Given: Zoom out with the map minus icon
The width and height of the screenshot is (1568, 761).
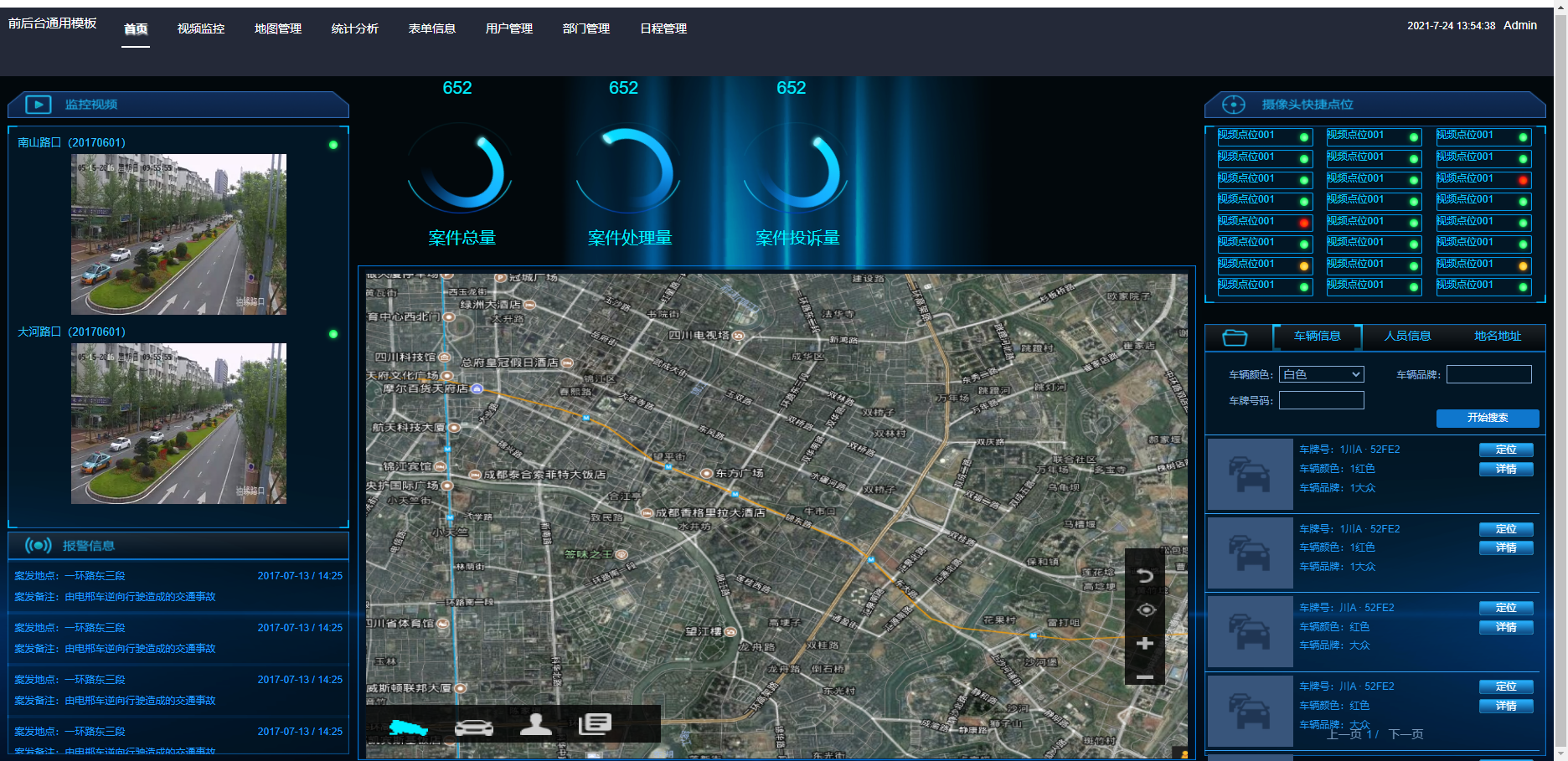Looking at the screenshot, I should click(x=1145, y=676).
